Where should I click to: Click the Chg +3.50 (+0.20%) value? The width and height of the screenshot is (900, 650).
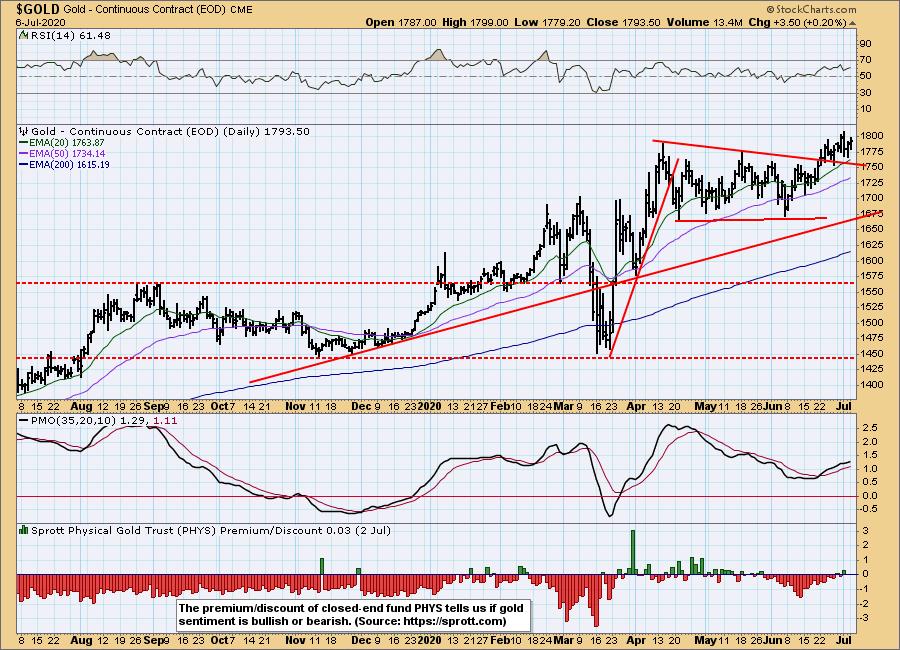(798, 22)
